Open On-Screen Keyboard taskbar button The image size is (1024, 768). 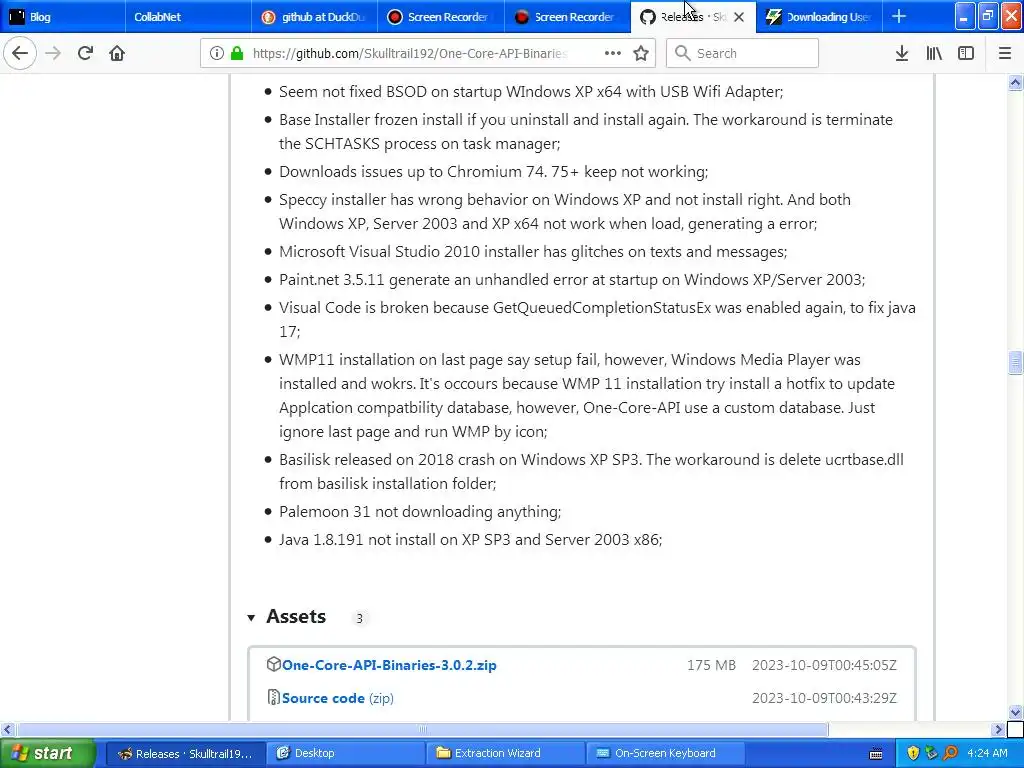click(x=665, y=753)
